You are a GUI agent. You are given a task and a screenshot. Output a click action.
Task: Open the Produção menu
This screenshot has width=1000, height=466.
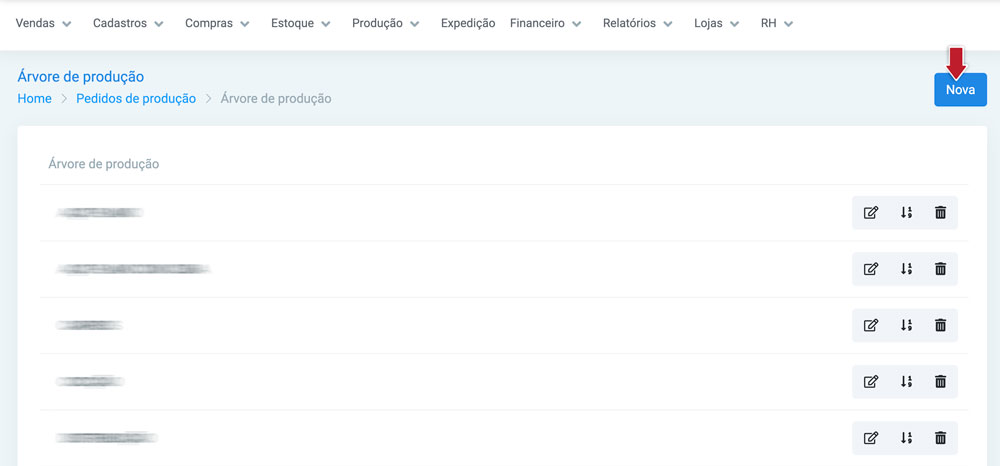point(385,24)
